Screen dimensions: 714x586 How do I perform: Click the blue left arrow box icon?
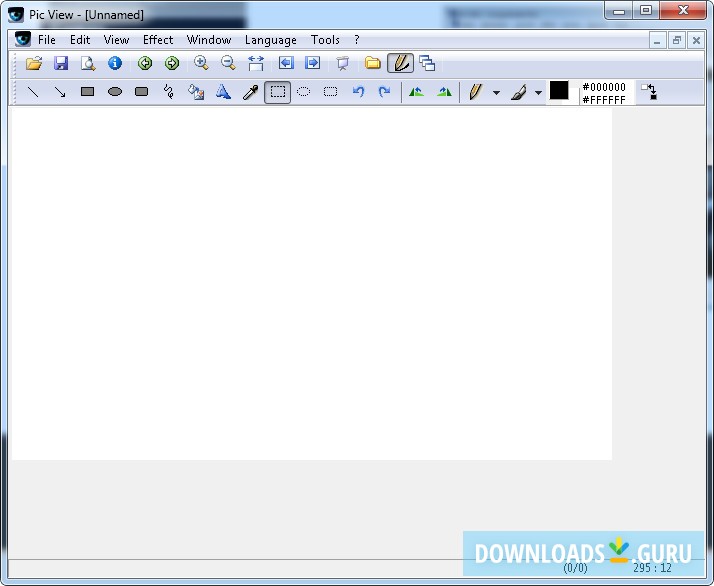tap(286, 63)
